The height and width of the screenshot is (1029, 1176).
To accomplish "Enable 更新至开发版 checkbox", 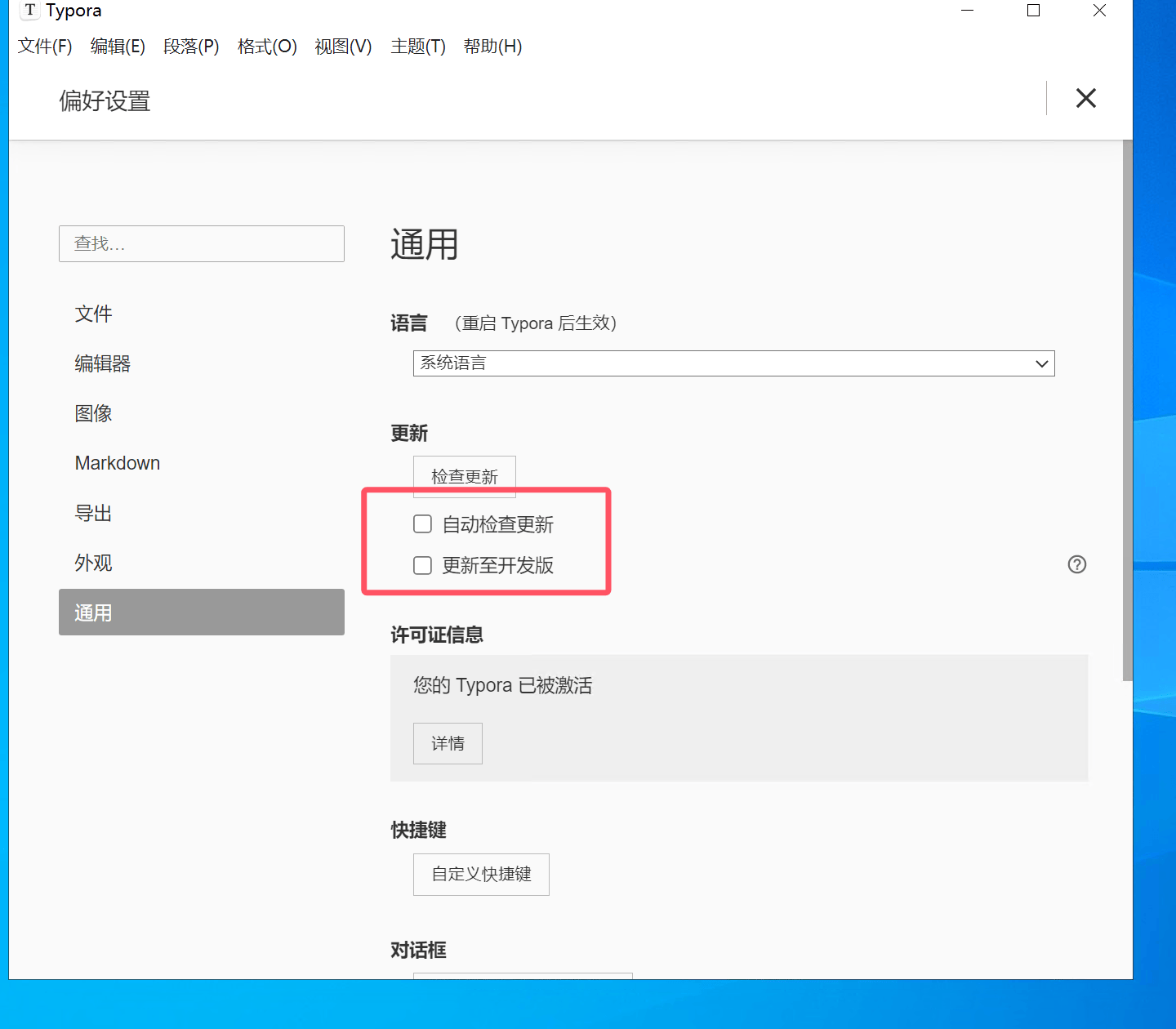I will coord(422,565).
